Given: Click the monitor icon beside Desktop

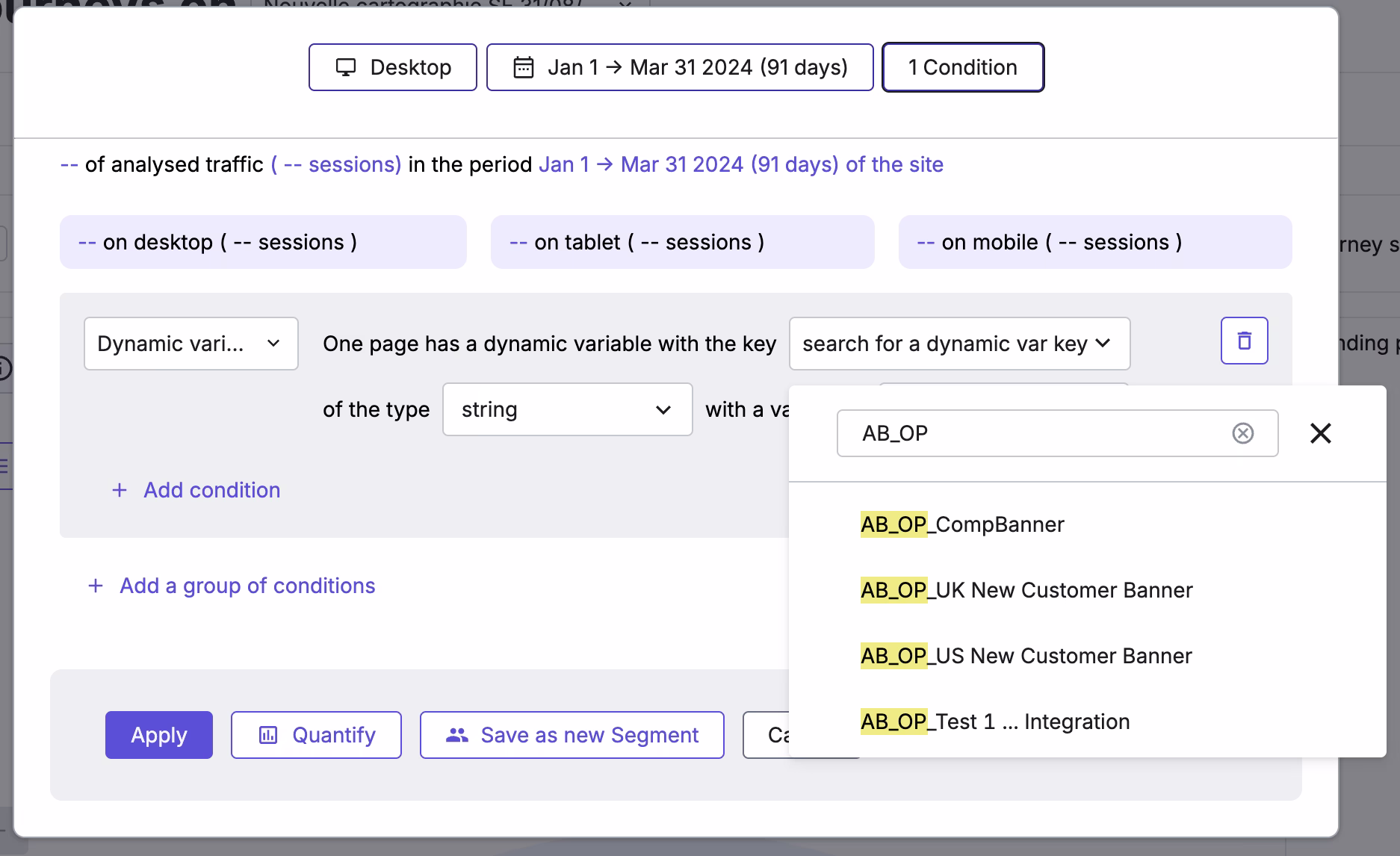Looking at the screenshot, I should [x=345, y=67].
